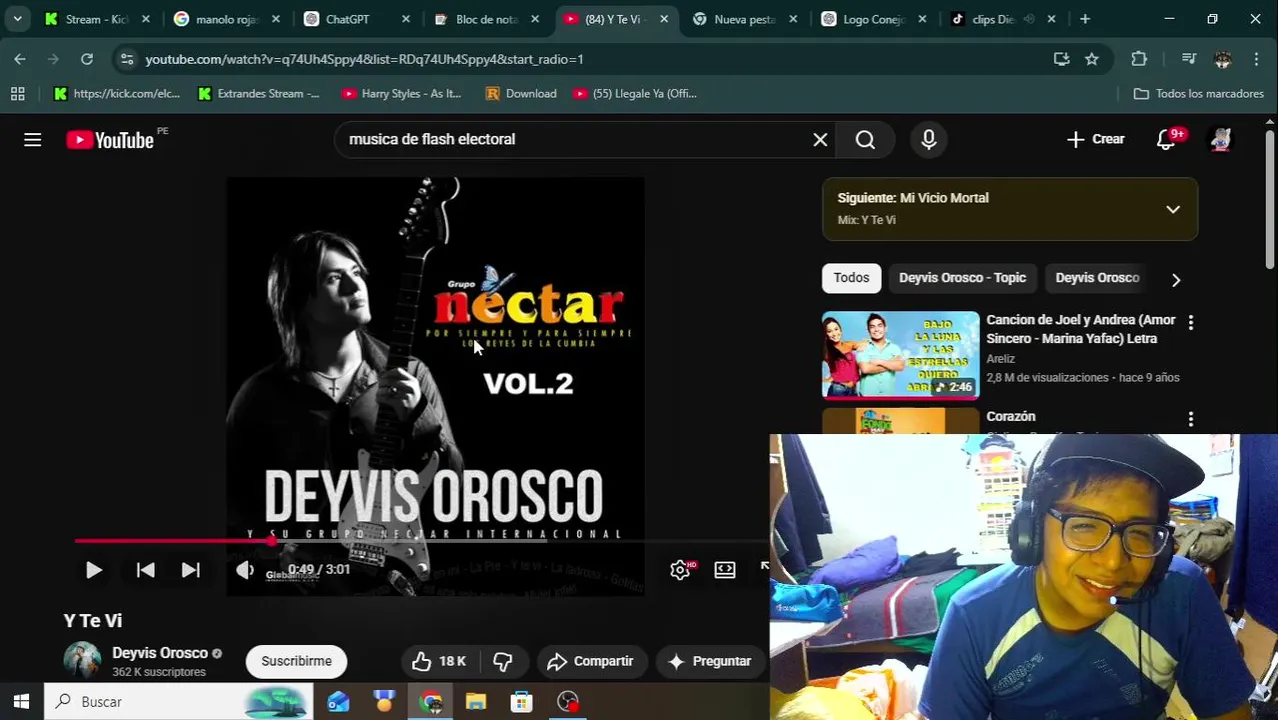Select the Deyvis Orosco - Topic chip
The height and width of the screenshot is (720, 1278).
(962, 278)
